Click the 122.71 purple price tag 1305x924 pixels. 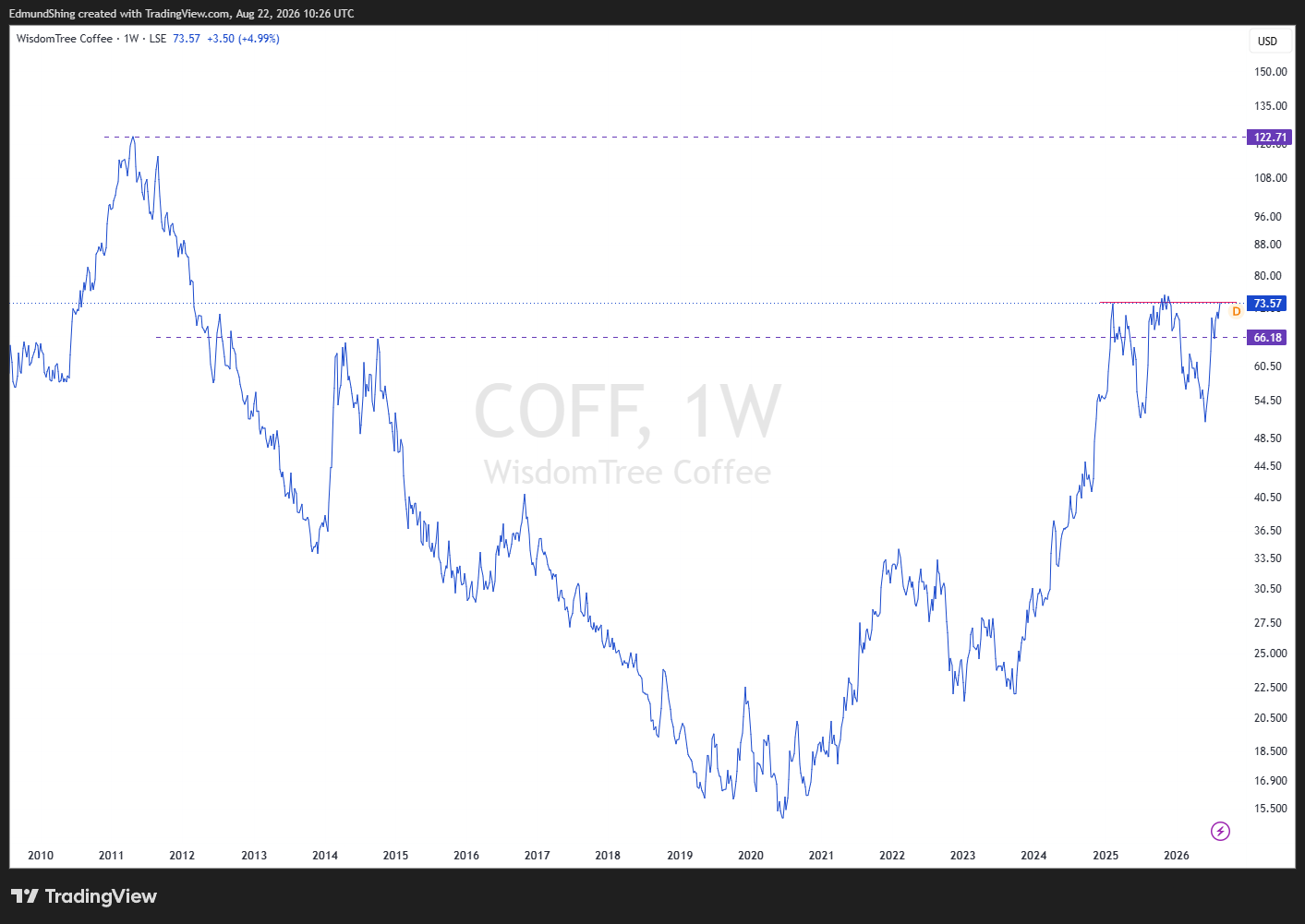pyautogui.click(x=1269, y=138)
